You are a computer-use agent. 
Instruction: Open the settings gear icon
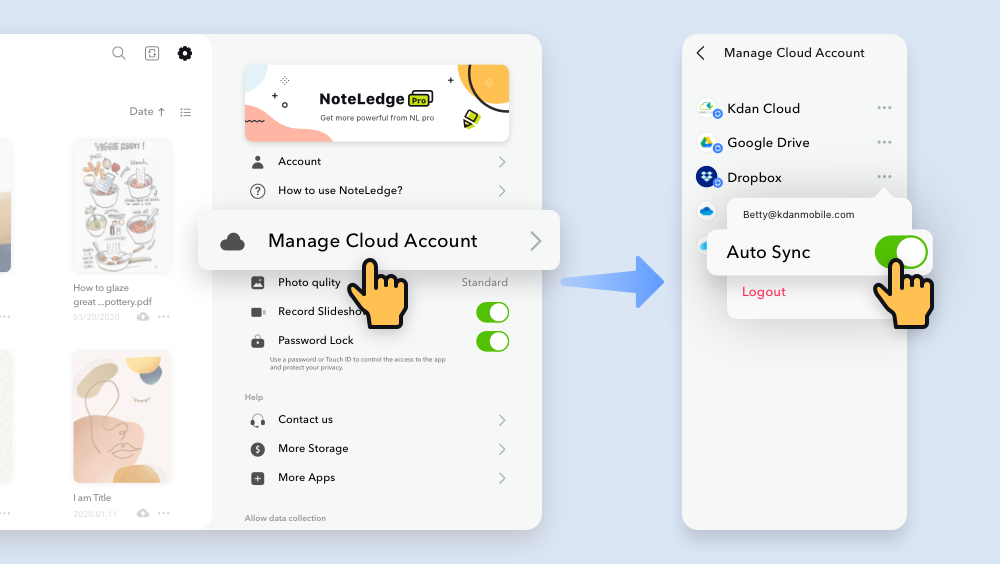(x=185, y=53)
